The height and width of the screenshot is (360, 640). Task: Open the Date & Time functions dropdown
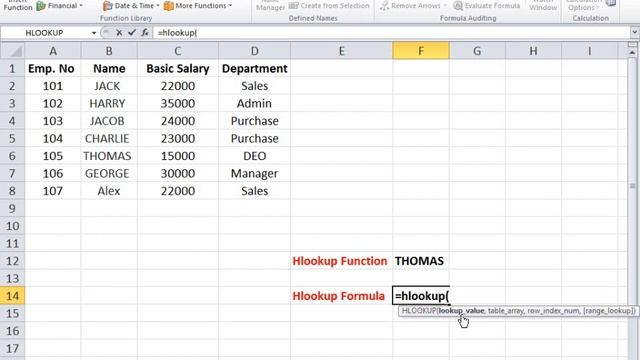coord(131,6)
